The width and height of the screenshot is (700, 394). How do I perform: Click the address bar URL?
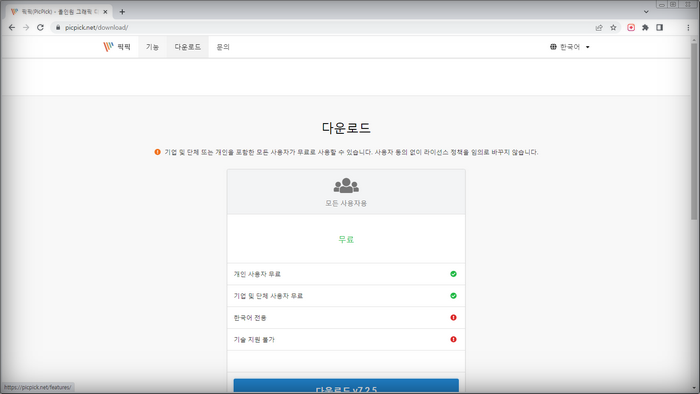[96, 28]
